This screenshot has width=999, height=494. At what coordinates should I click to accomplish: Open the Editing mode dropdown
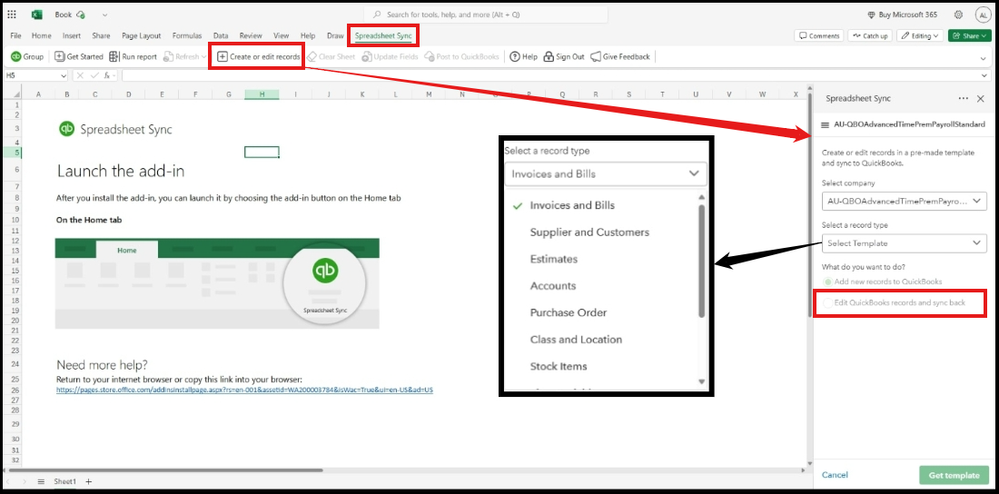coord(920,36)
